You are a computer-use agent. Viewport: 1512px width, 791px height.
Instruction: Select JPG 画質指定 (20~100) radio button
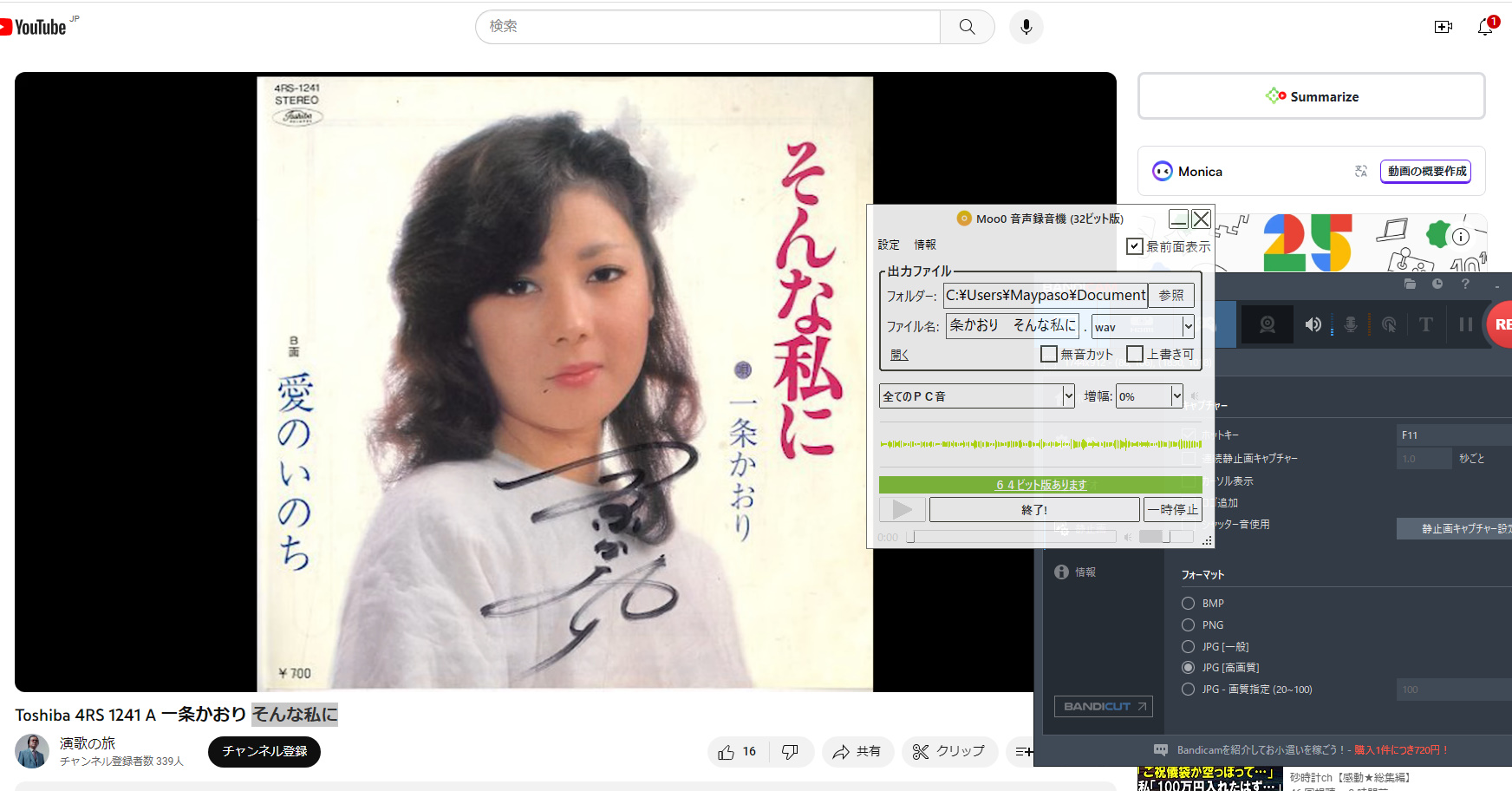[1188, 689]
